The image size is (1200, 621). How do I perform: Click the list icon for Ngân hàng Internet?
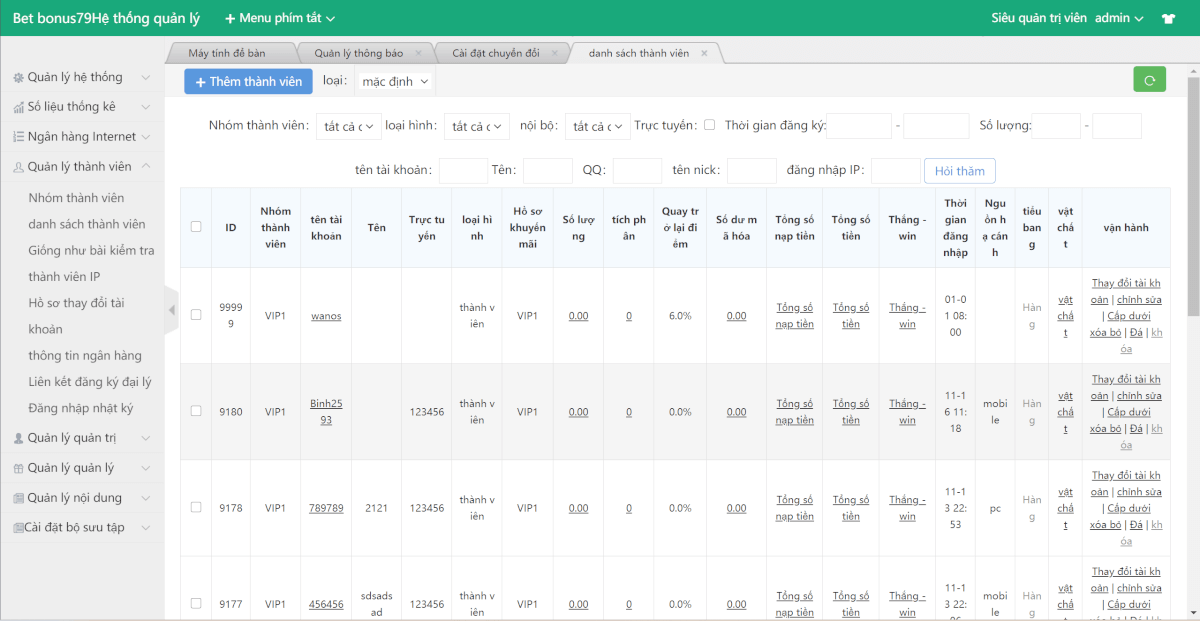[x=18, y=137]
